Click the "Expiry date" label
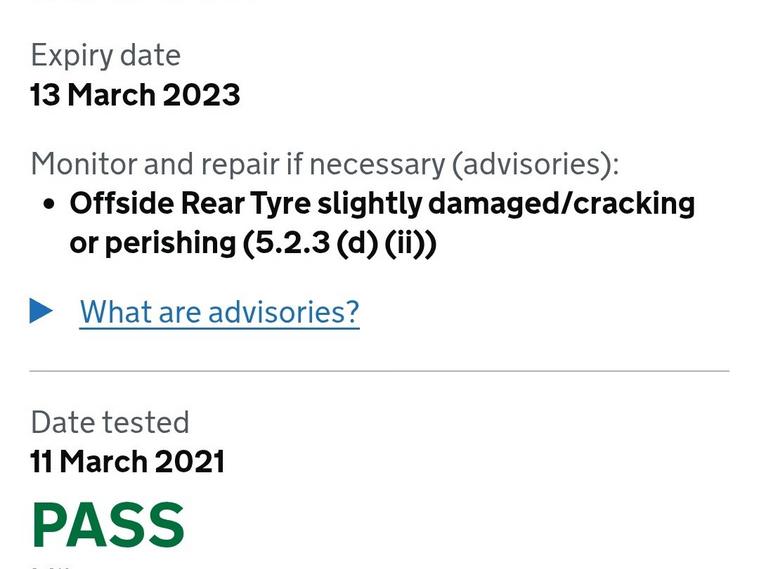Image resolution: width=759 pixels, height=569 pixels. click(x=105, y=55)
